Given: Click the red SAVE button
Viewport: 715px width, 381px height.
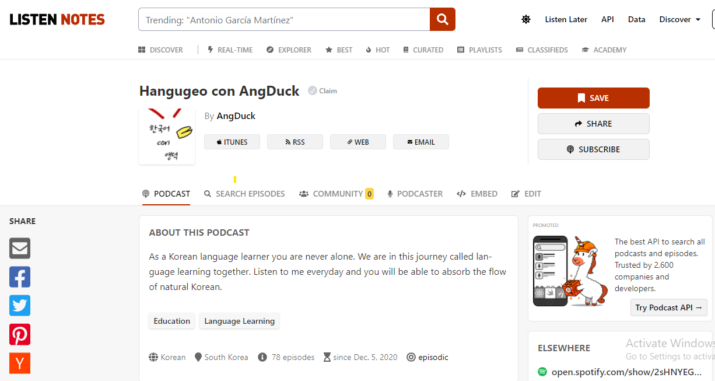Looking at the screenshot, I should 593,98.
